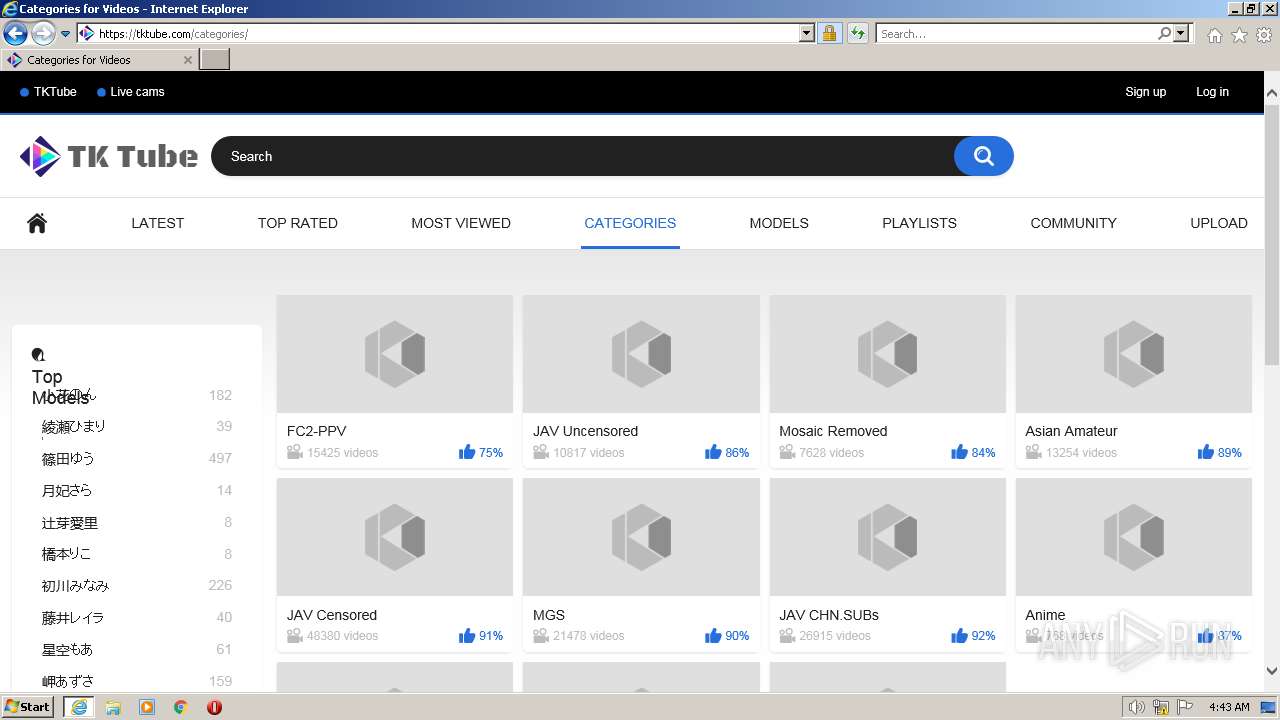This screenshot has width=1280, height=720.
Task: Click the thumbs-up icon showing 89%
Action: (1206, 452)
